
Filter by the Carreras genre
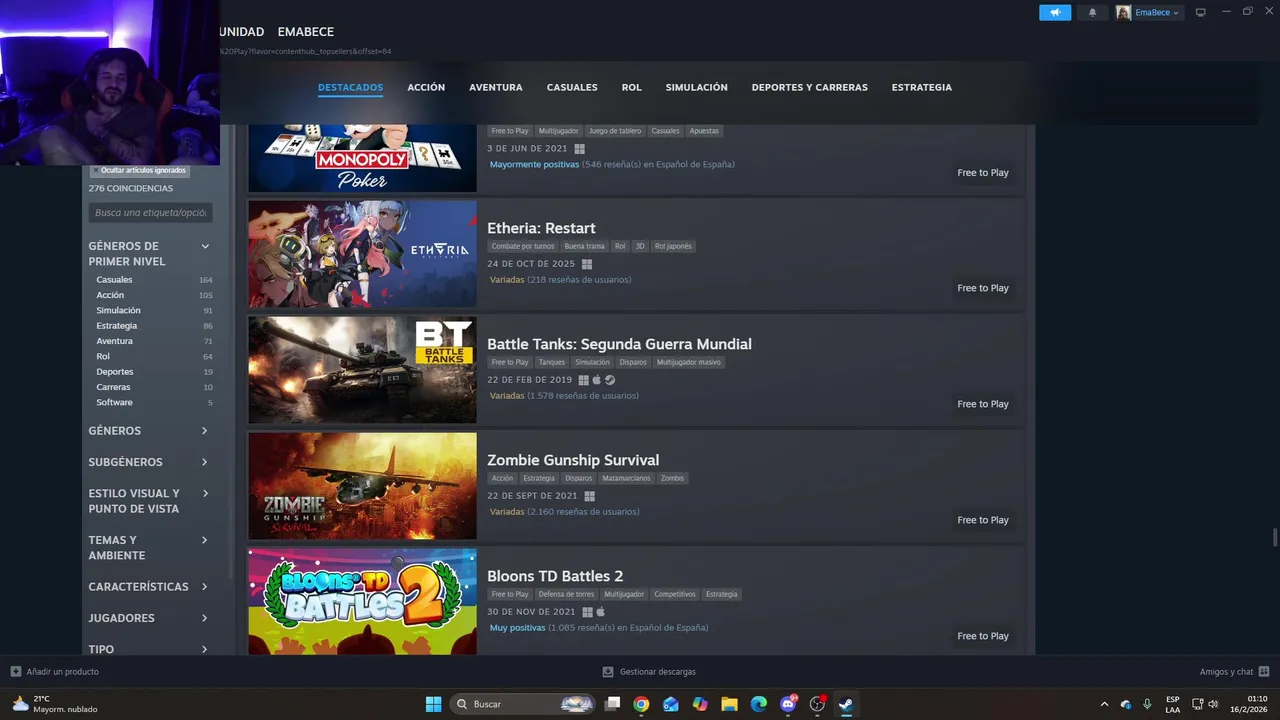(113, 387)
